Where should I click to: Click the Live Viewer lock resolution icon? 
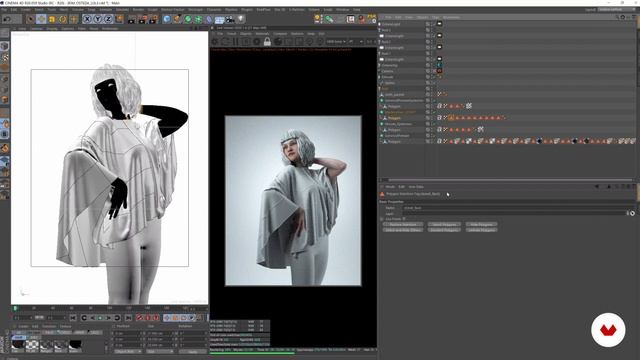tap(267, 42)
